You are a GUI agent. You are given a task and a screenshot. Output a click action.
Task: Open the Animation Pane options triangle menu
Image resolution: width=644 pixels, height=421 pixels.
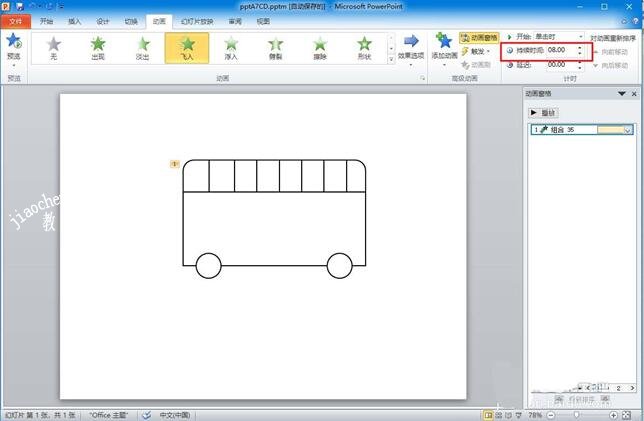[622, 94]
